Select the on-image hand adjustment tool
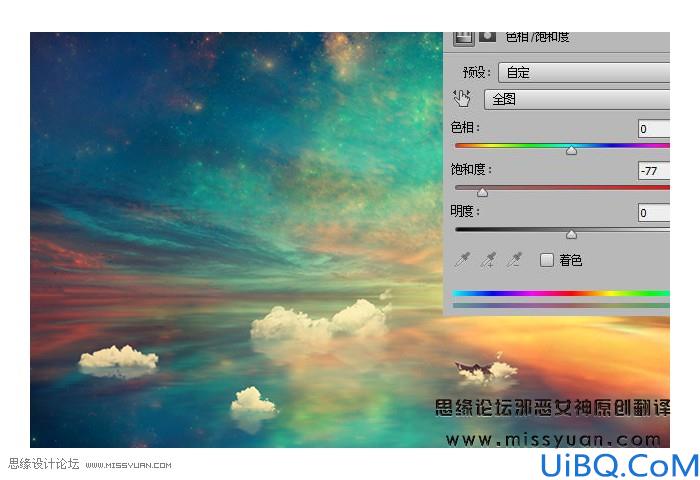Screen dimensions: 700x480 pyautogui.click(x=462, y=98)
